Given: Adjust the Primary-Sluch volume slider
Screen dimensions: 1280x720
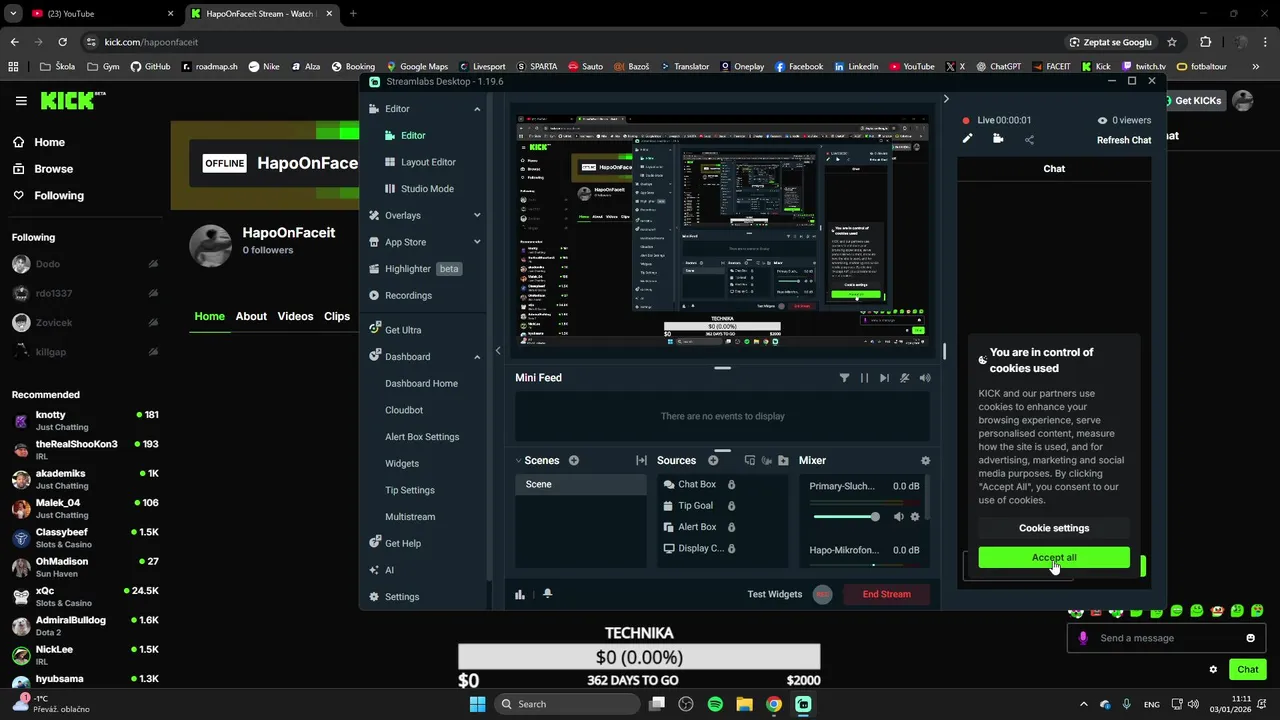Looking at the screenshot, I should pos(846,517).
